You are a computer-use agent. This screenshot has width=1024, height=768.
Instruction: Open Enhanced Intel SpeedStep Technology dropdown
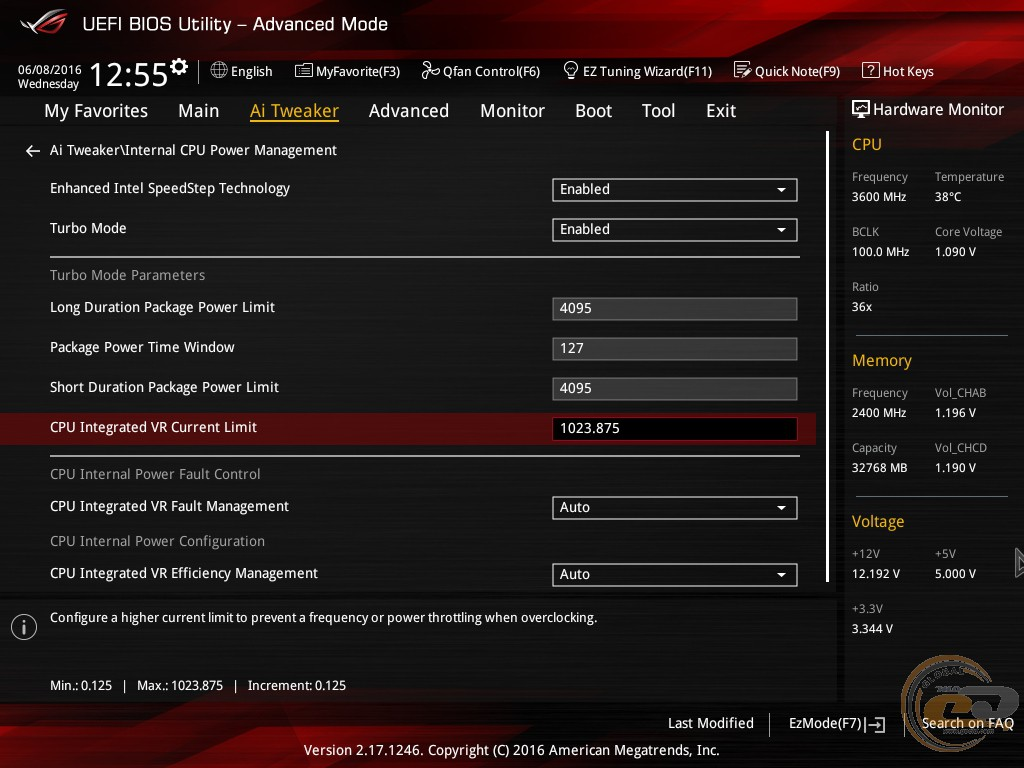point(675,189)
